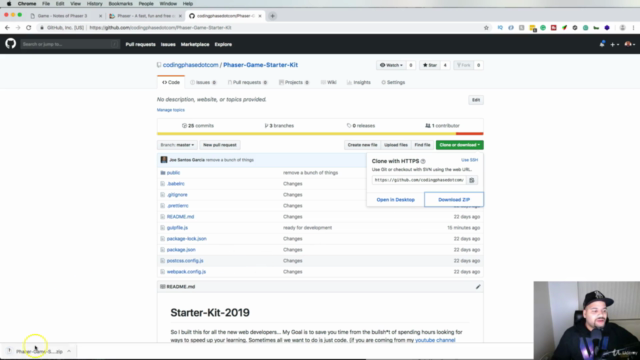Image resolution: width=640 pixels, height=360 pixels.
Task: Switch to the Code tab
Action: click(171, 82)
